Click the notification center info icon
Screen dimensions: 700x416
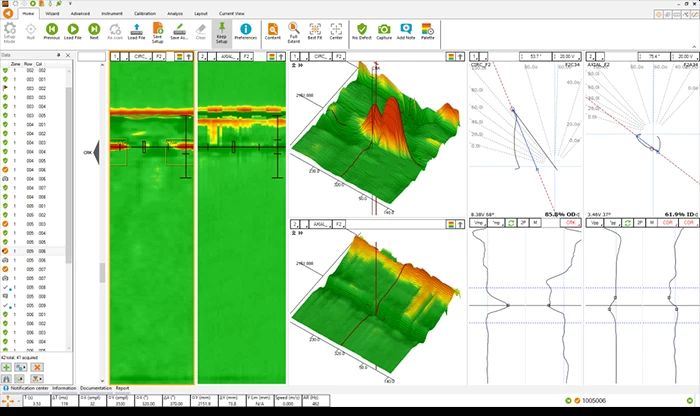(6, 388)
